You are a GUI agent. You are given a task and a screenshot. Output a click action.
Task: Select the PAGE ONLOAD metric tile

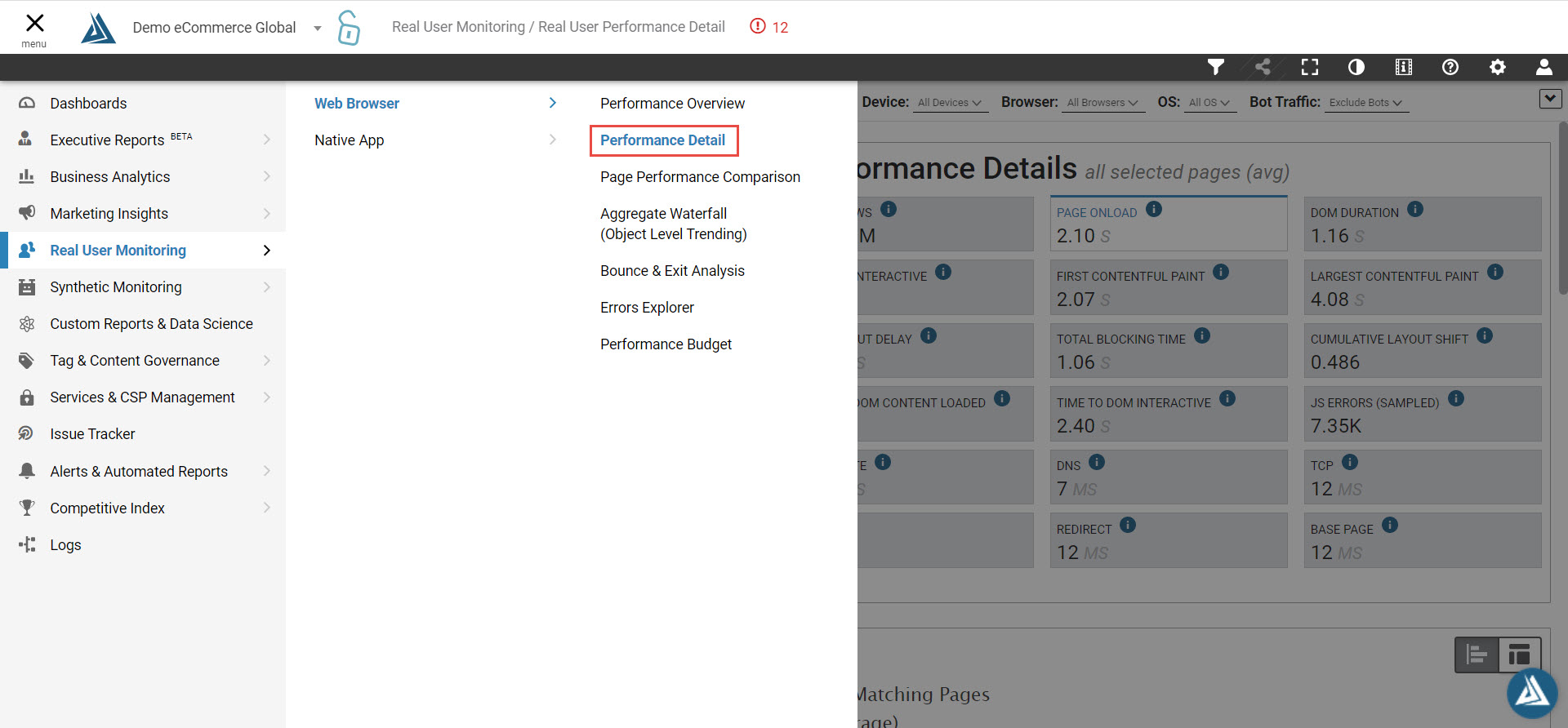pyautogui.click(x=1169, y=223)
